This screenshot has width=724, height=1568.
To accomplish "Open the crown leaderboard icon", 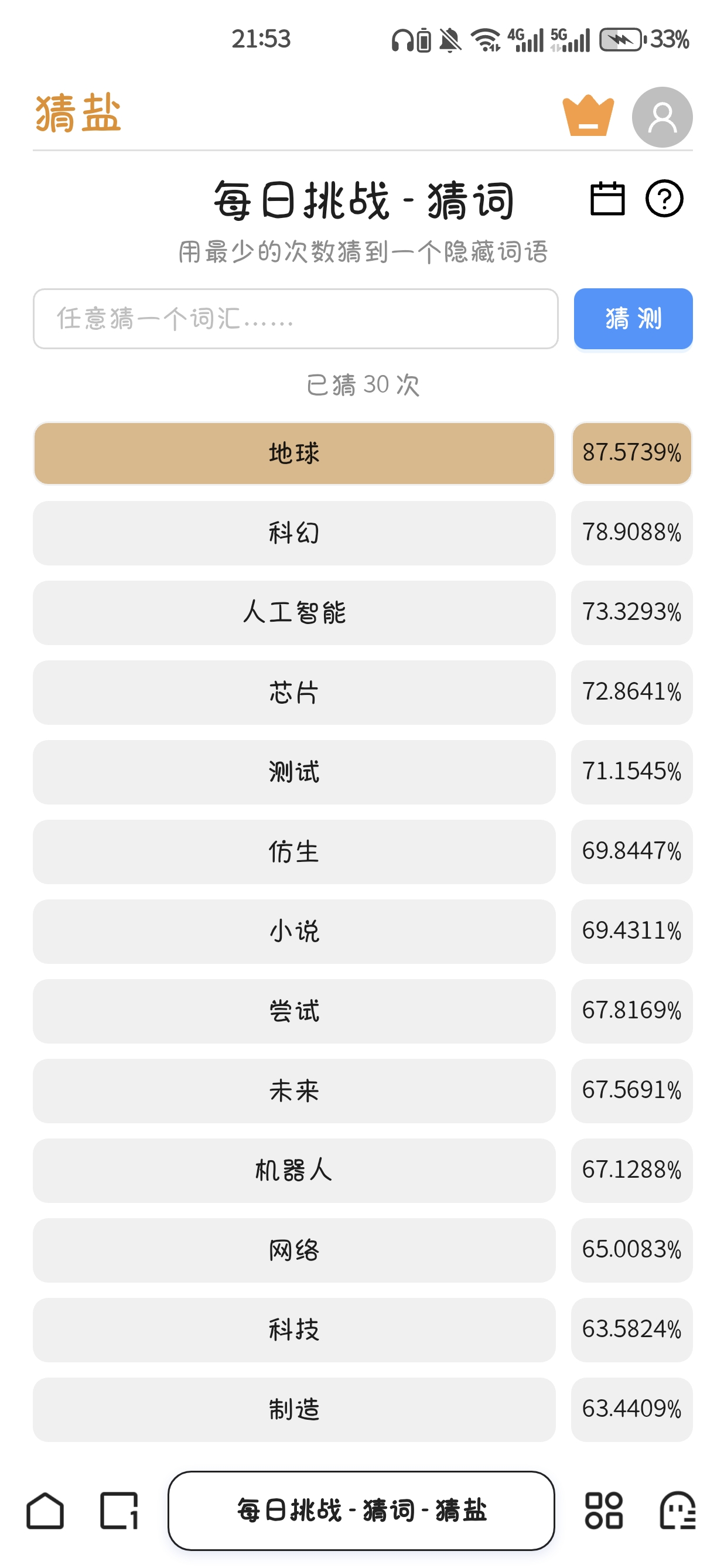I will tap(588, 115).
